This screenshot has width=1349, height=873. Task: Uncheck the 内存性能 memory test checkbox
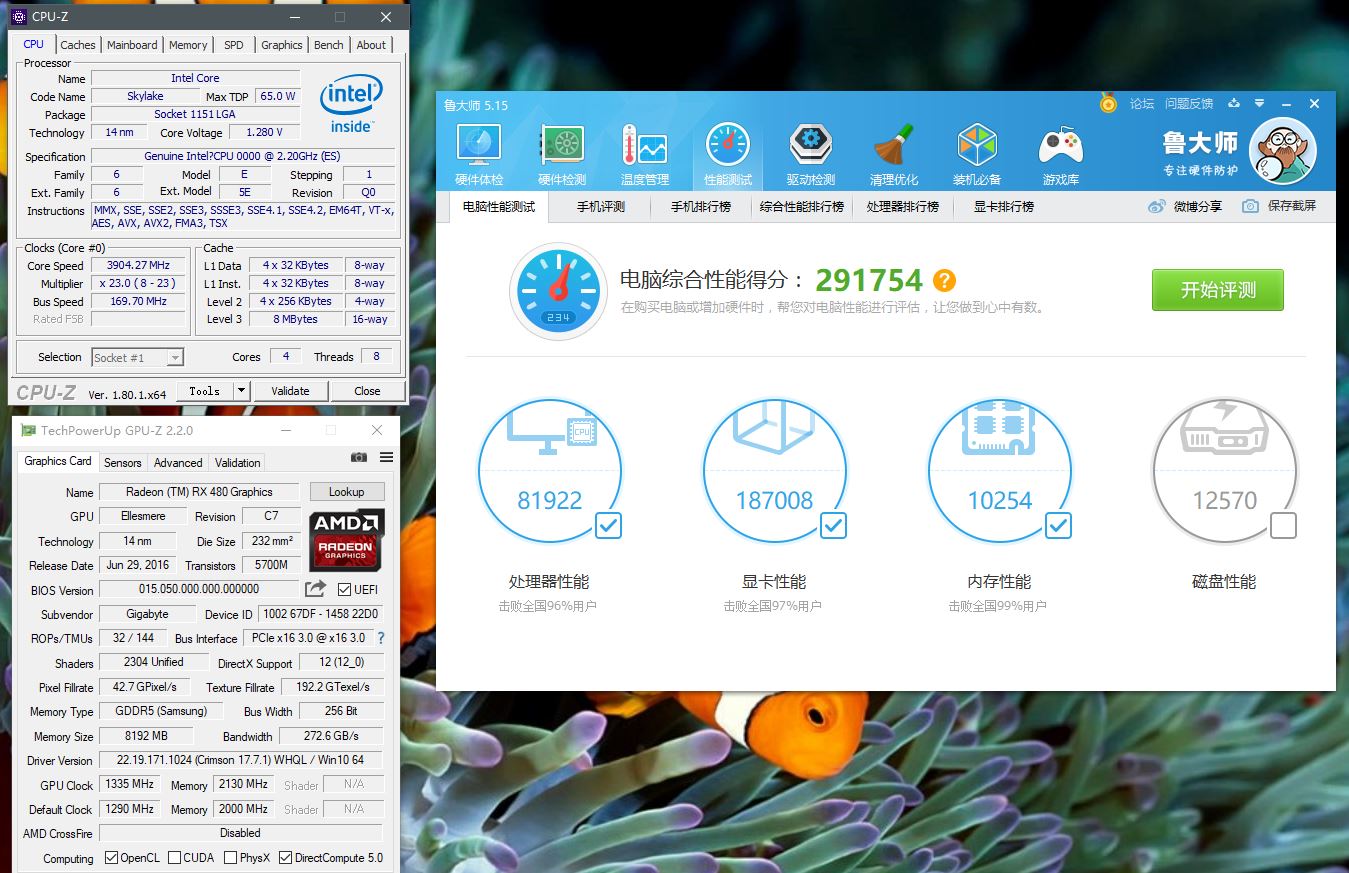click(x=1058, y=525)
